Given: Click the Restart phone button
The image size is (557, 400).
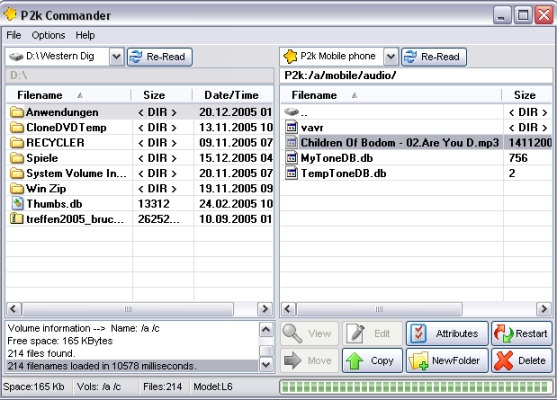Looking at the screenshot, I should [521, 334].
